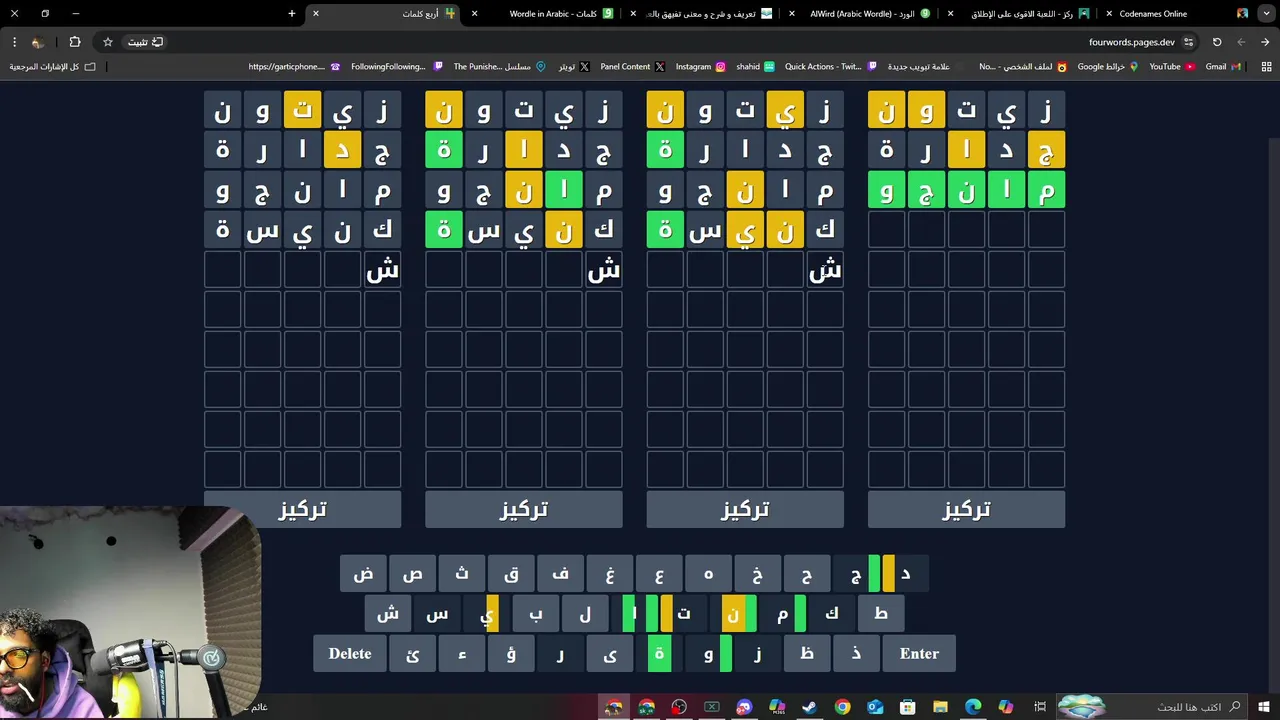Image resolution: width=1280 pixels, height=720 pixels.
Task: Switch to the تعريف و شرح و معنى tab
Action: (703, 14)
